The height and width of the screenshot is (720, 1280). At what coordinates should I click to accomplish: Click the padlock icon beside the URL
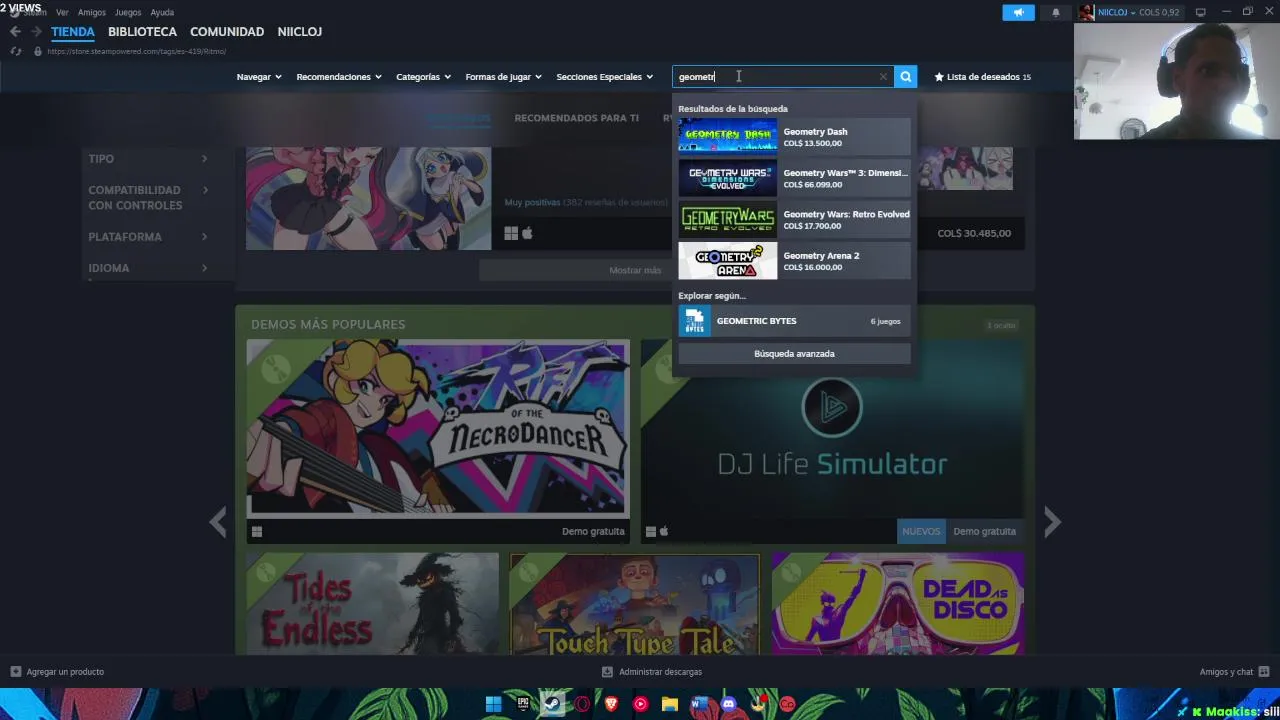(x=37, y=51)
